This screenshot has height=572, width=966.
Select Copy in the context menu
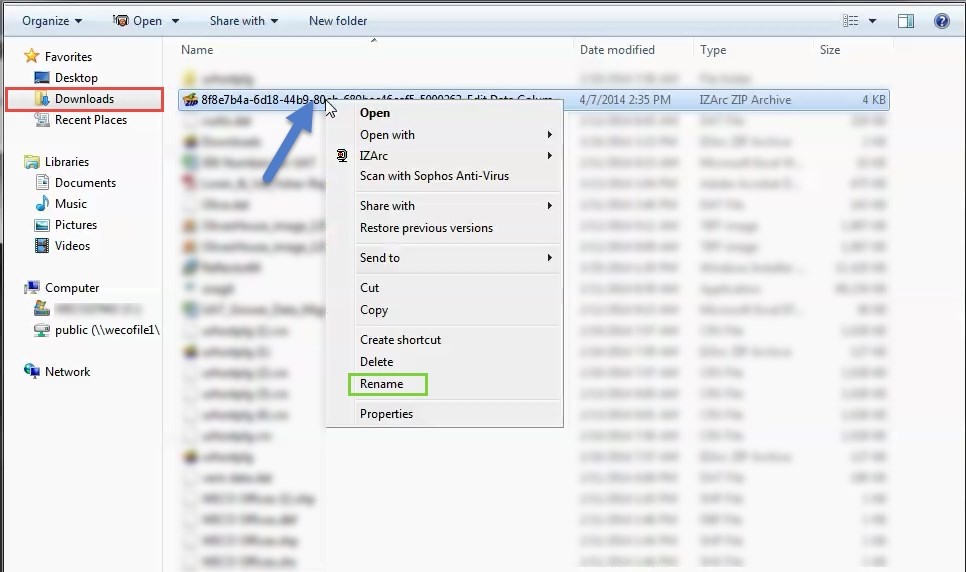(x=374, y=310)
